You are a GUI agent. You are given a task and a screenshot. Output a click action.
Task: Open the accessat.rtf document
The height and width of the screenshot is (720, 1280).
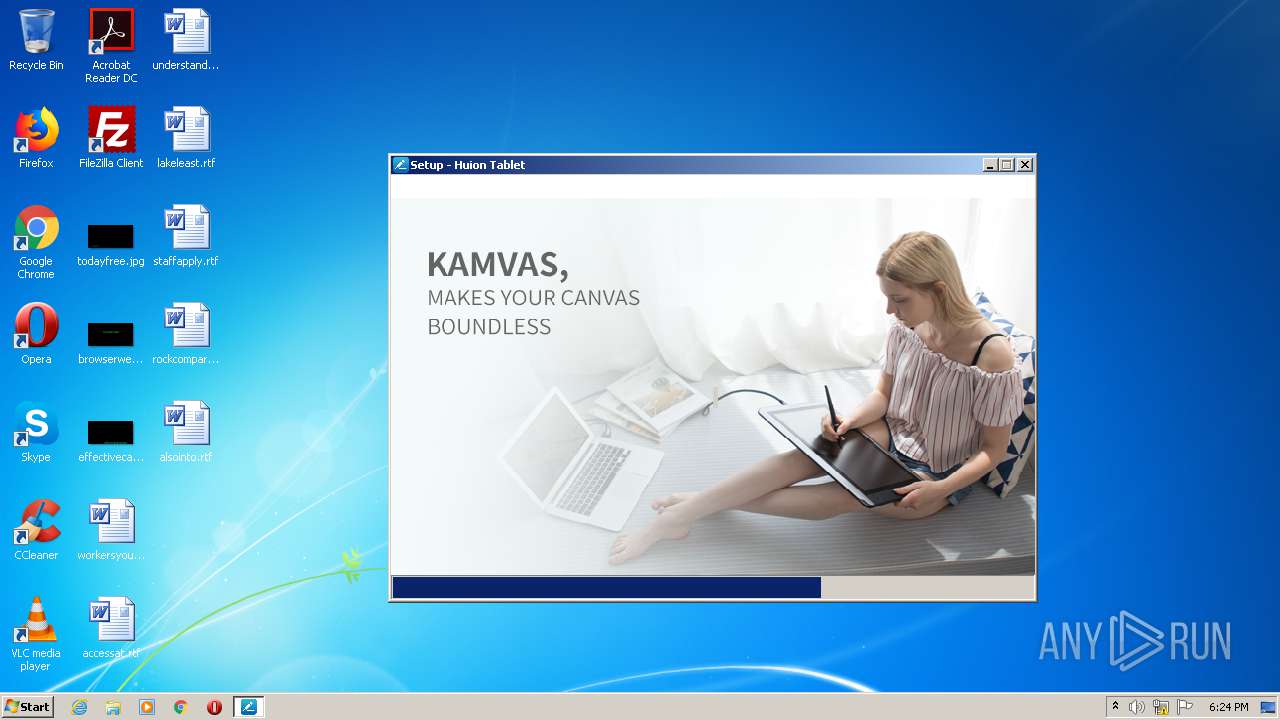point(111,628)
